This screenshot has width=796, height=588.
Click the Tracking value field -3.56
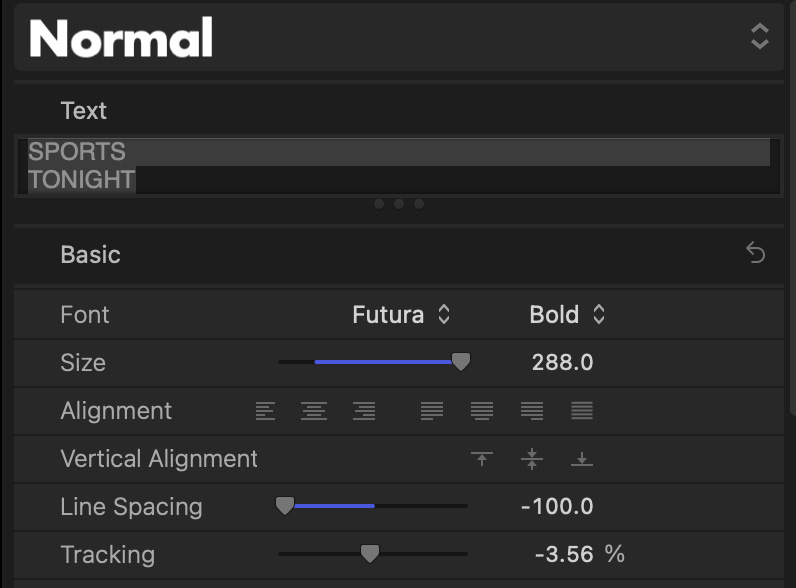(x=565, y=554)
